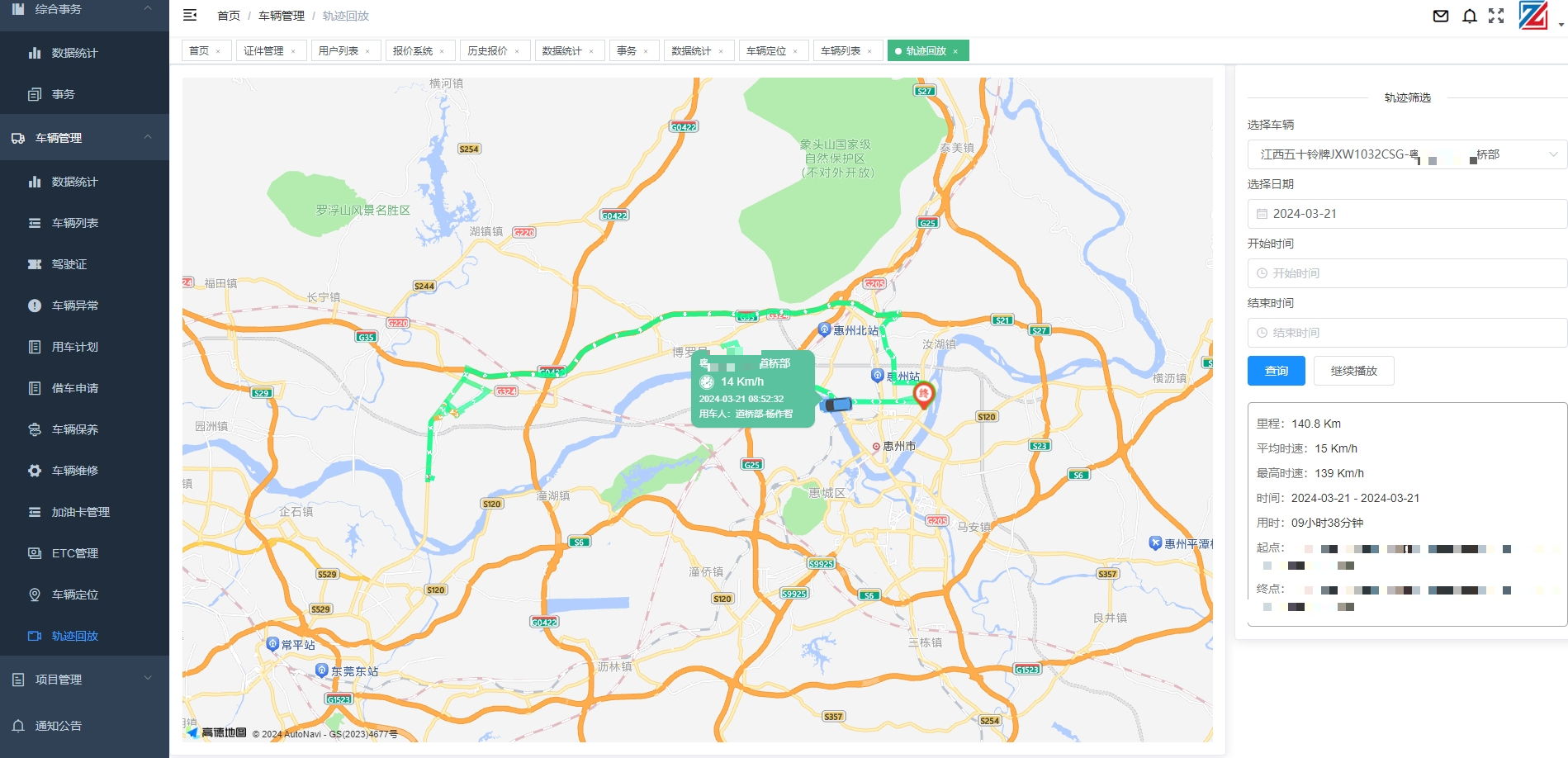Click the blue car marker on map
The width and height of the screenshot is (1568, 758).
[x=836, y=404]
